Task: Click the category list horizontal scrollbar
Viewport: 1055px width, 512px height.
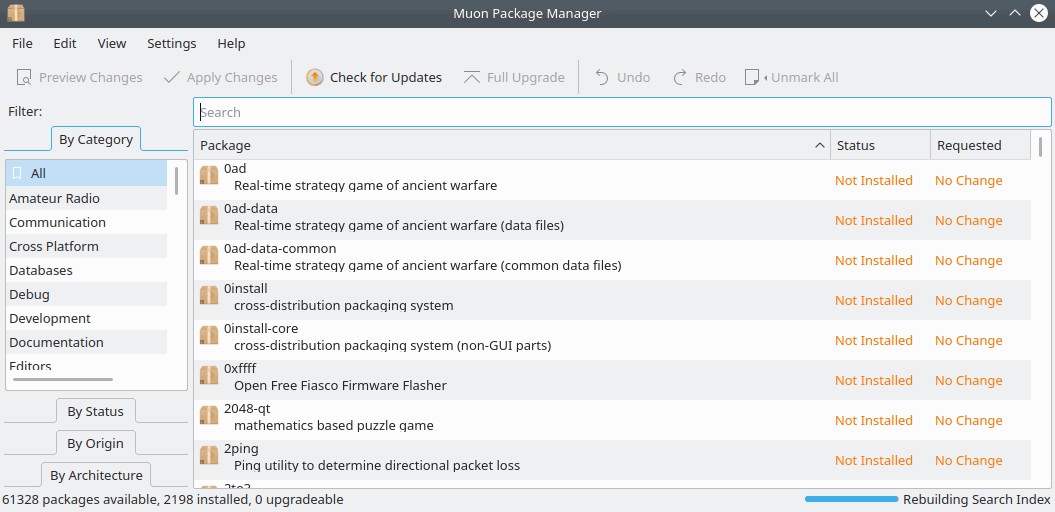Action: tap(63, 379)
